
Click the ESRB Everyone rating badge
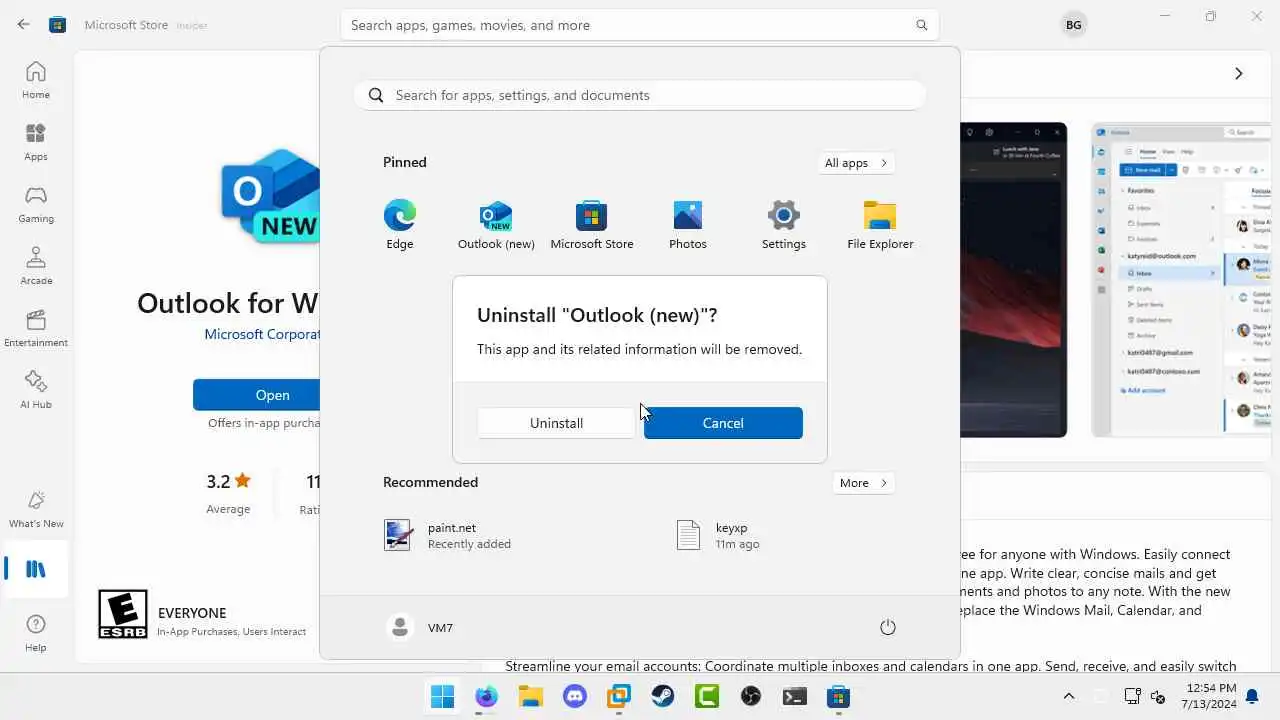coord(122,614)
